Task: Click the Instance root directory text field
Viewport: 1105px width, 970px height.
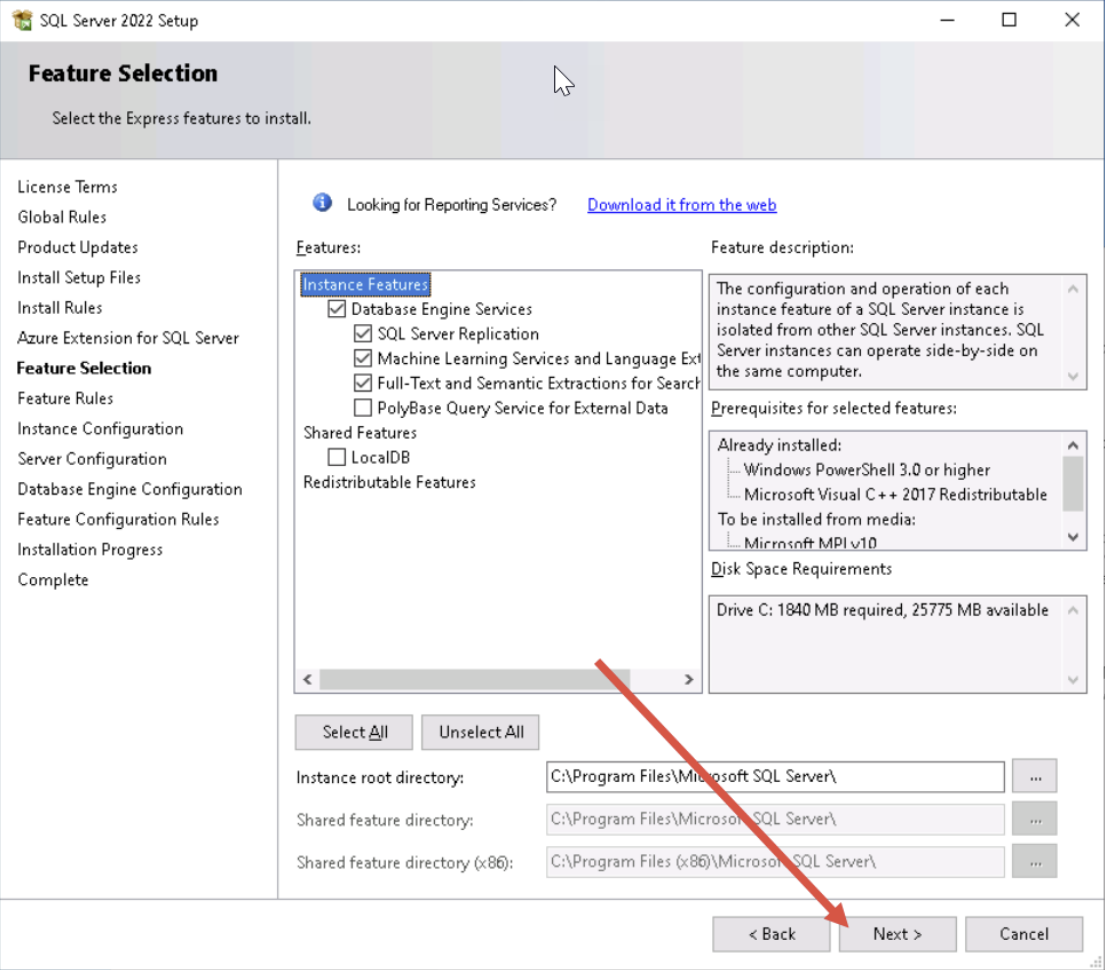Action: coord(775,777)
